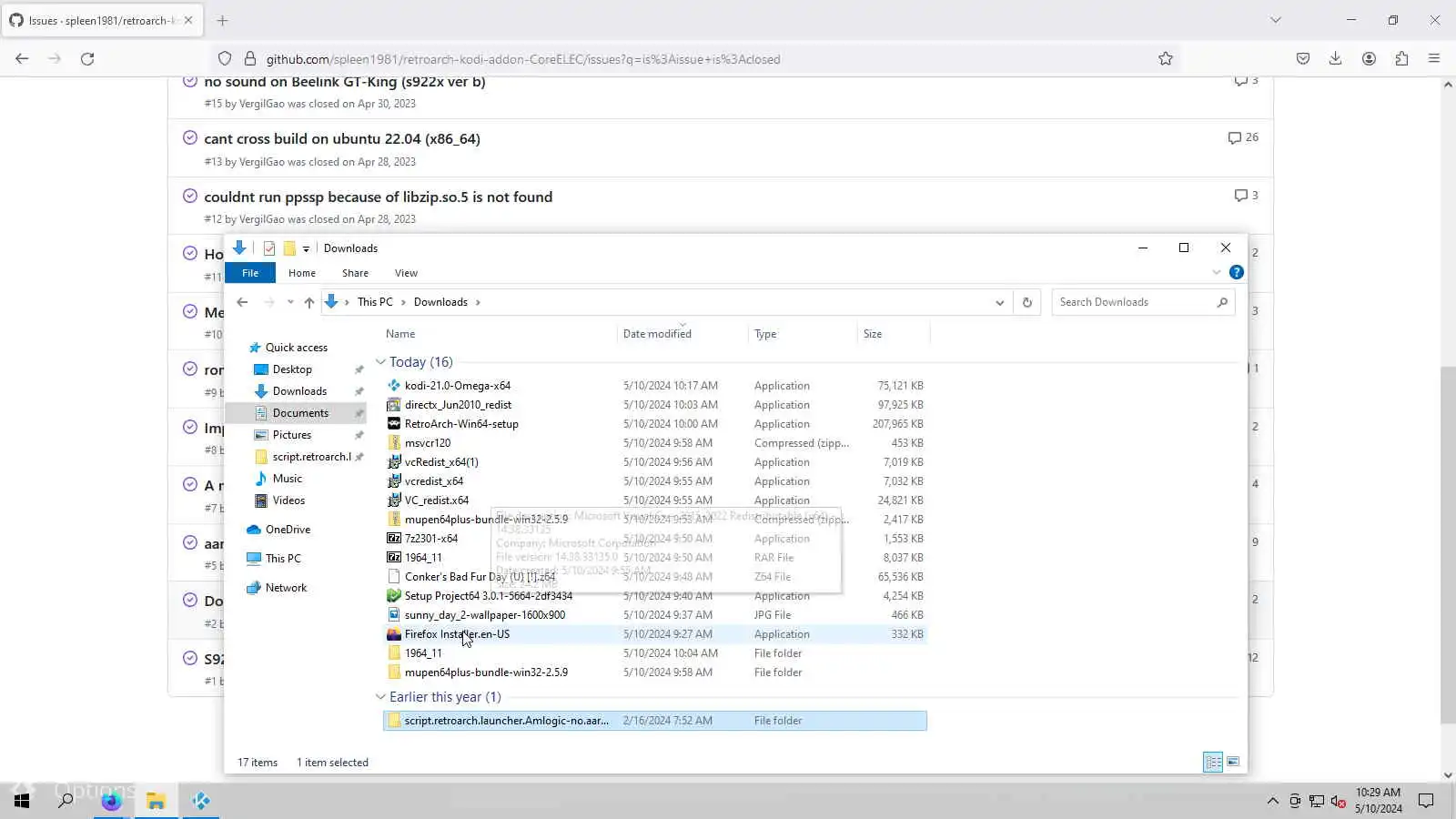
Task: Open Firefox downloads panel
Action: point(1335,59)
